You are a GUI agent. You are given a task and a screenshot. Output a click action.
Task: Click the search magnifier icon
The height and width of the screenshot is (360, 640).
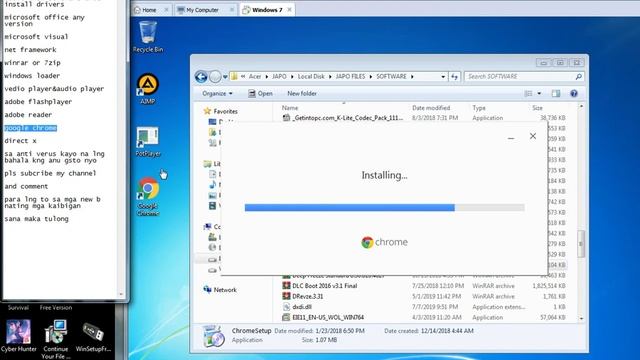coord(578,77)
